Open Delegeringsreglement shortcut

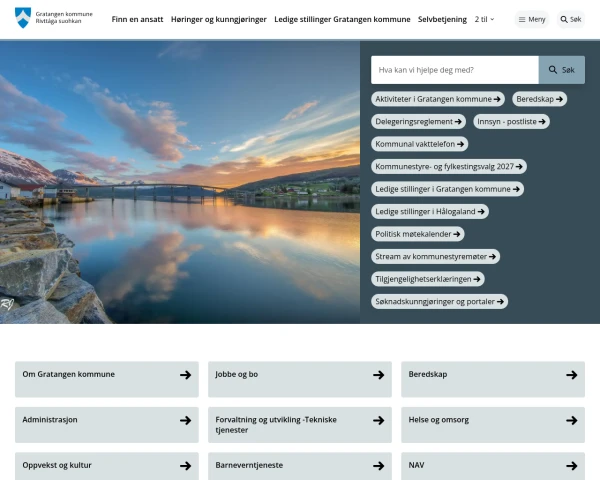tap(418, 121)
